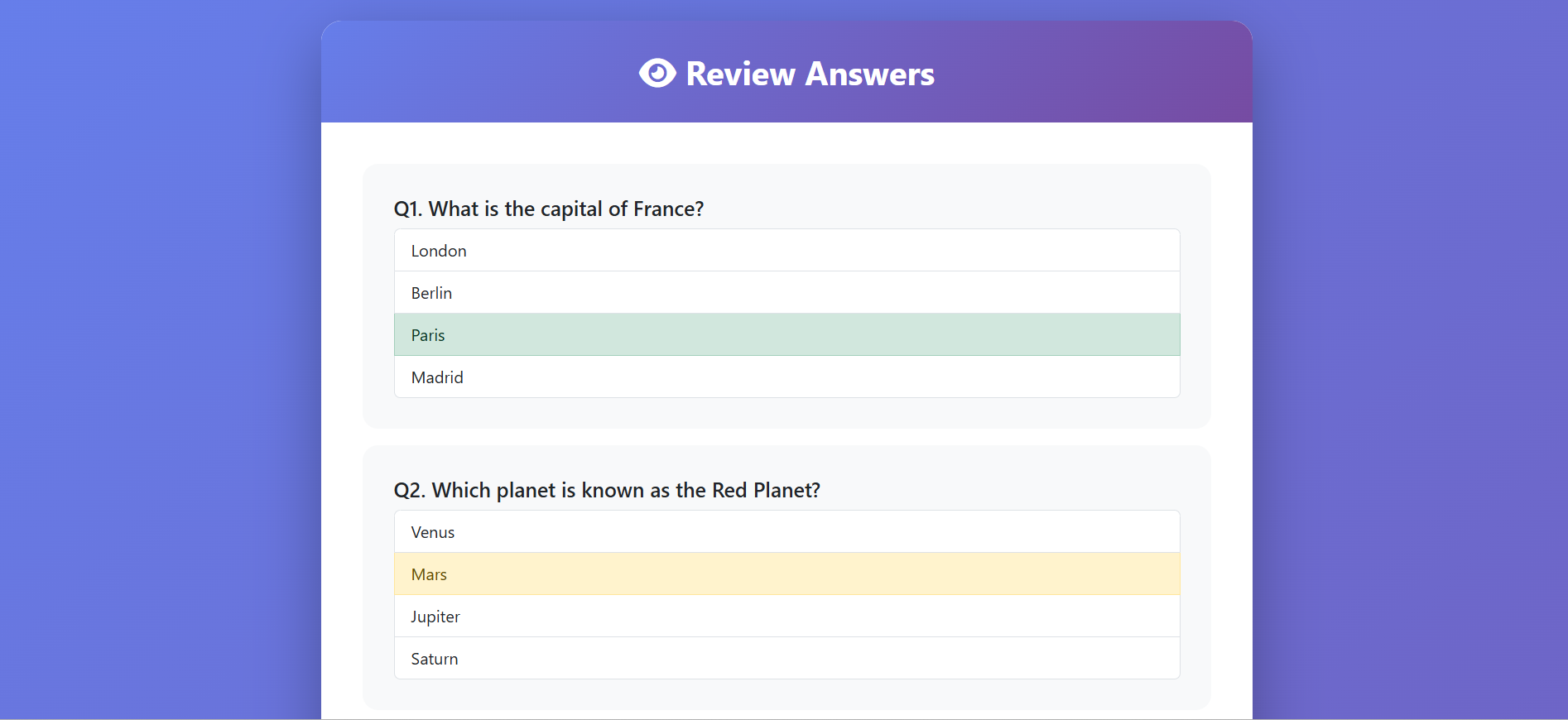This screenshot has width=1568, height=720.
Task: Select the highlighted Mars answer
Action: pos(786,574)
